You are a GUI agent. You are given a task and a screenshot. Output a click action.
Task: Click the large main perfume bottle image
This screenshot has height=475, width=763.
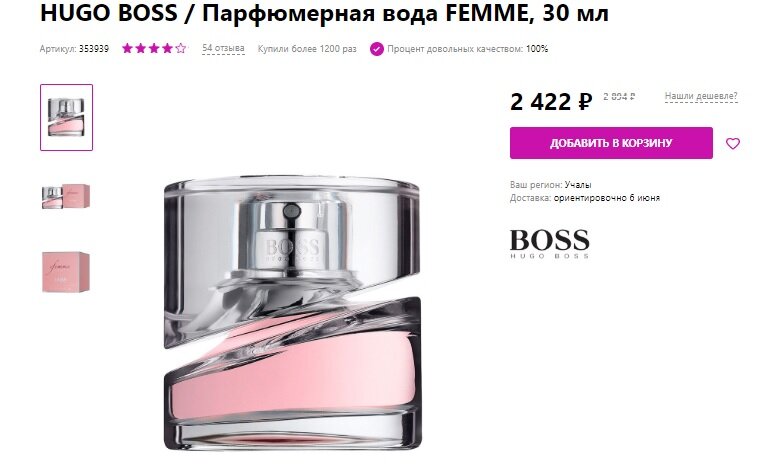[x=292, y=314]
